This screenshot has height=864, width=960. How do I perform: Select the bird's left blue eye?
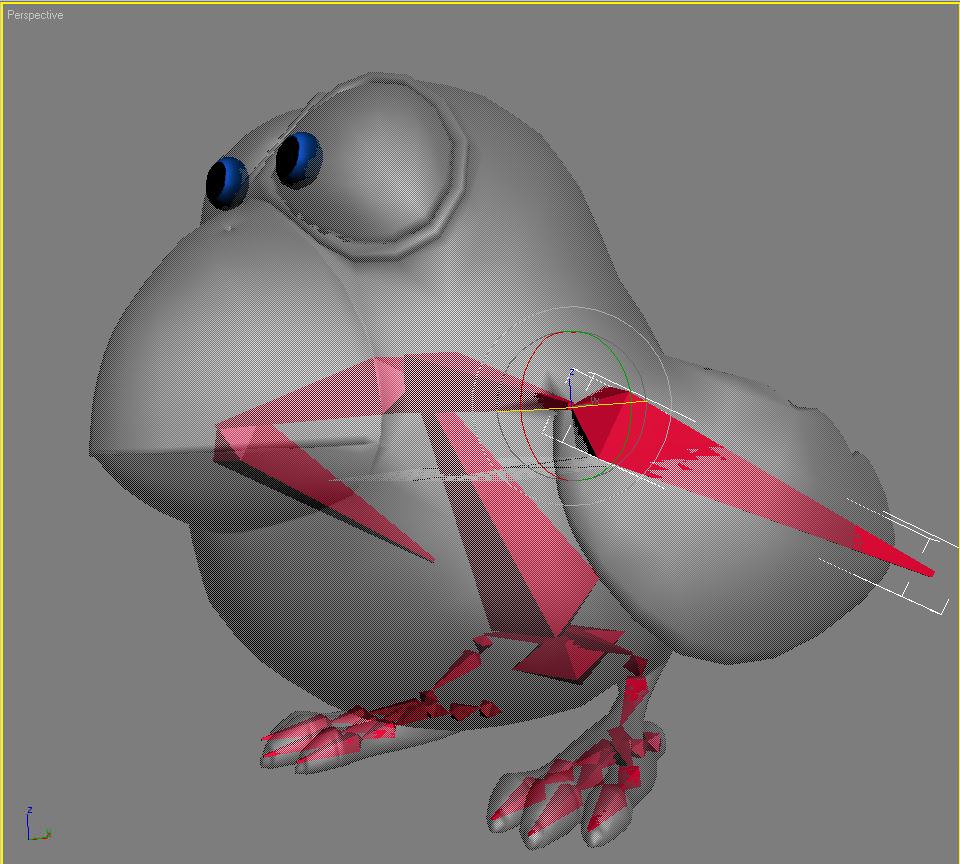pyautogui.click(x=227, y=182)
